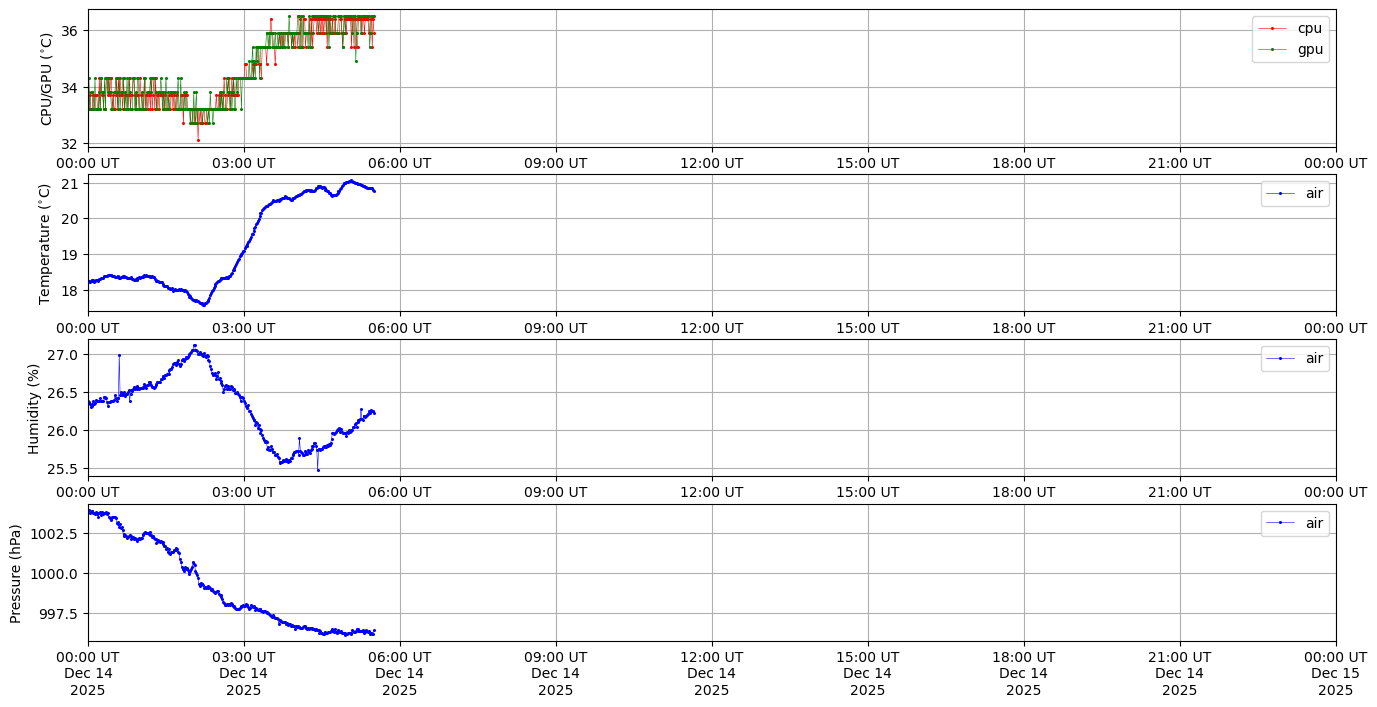
Task: Click the 36 tick on the CPU/GPU axis
Action: [x=70, y=31]
